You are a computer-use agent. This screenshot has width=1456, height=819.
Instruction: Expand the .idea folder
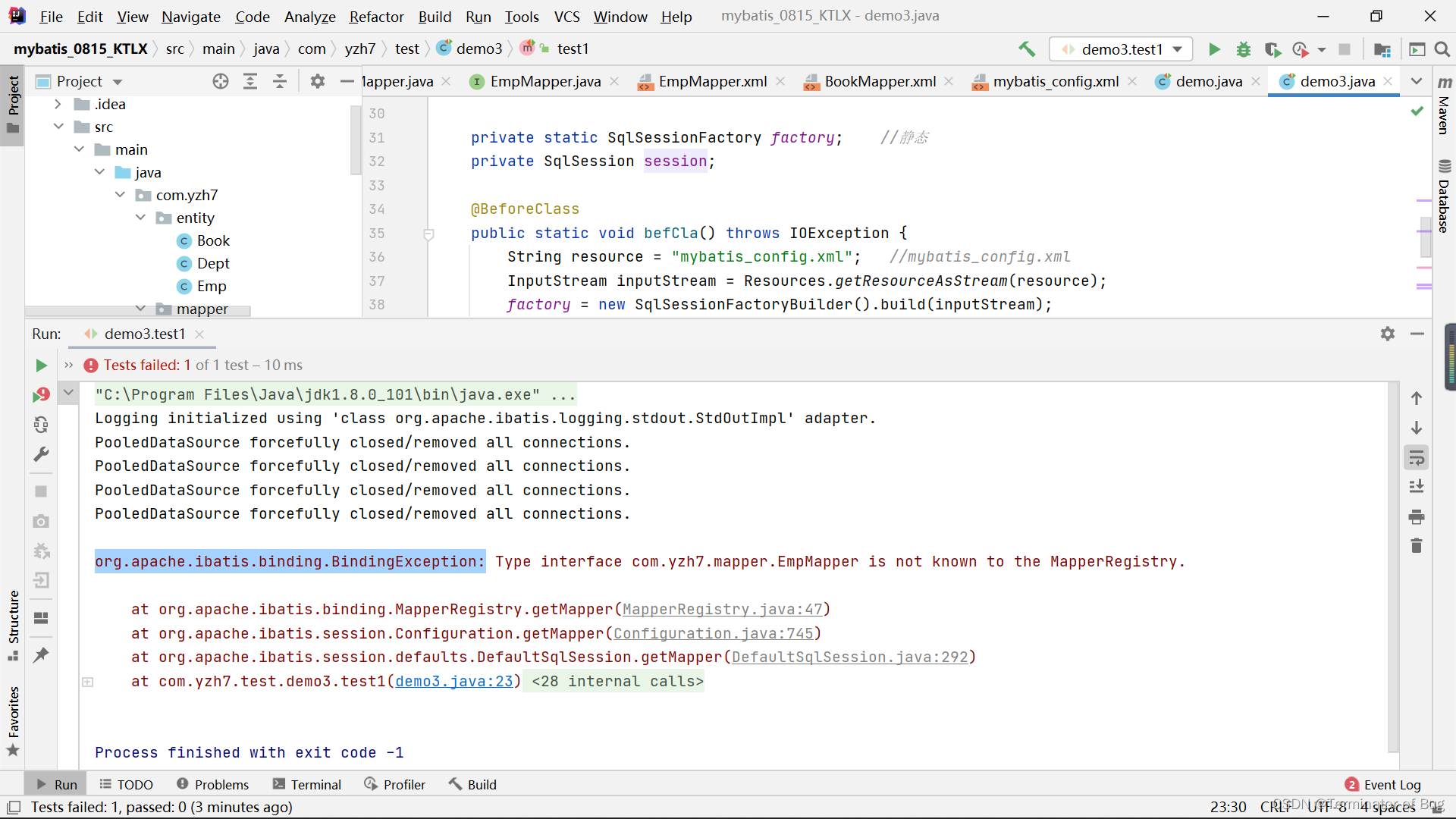[58, 104]
